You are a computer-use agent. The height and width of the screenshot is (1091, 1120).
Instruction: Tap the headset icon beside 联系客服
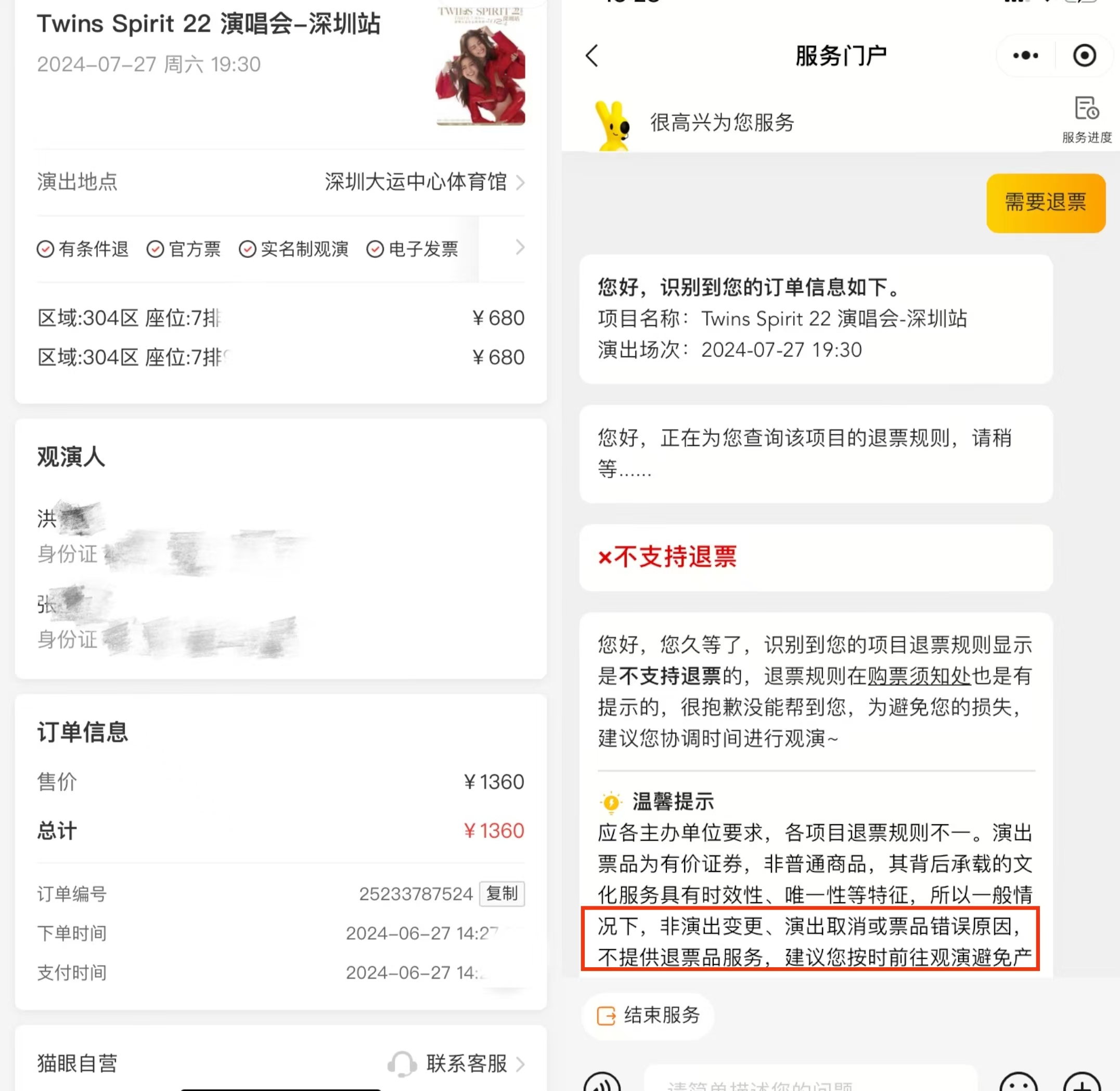(x=402, y=1064)
